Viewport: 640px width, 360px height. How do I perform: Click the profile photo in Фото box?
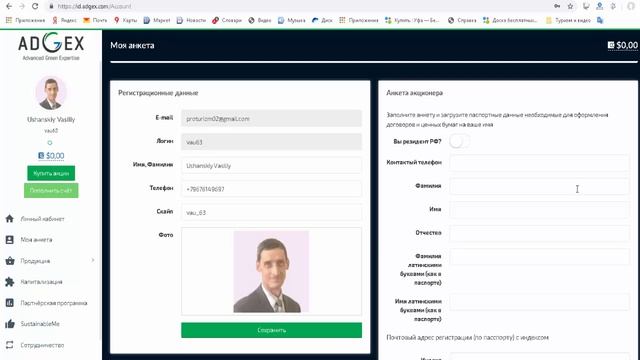click(x=271, y=272)
